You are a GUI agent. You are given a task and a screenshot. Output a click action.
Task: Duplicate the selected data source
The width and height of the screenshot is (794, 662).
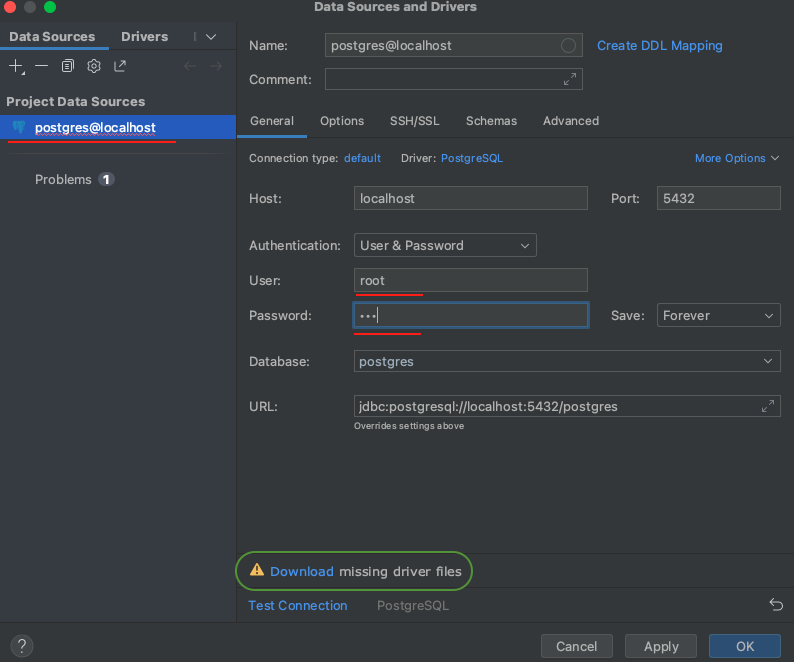pos(67,66)
